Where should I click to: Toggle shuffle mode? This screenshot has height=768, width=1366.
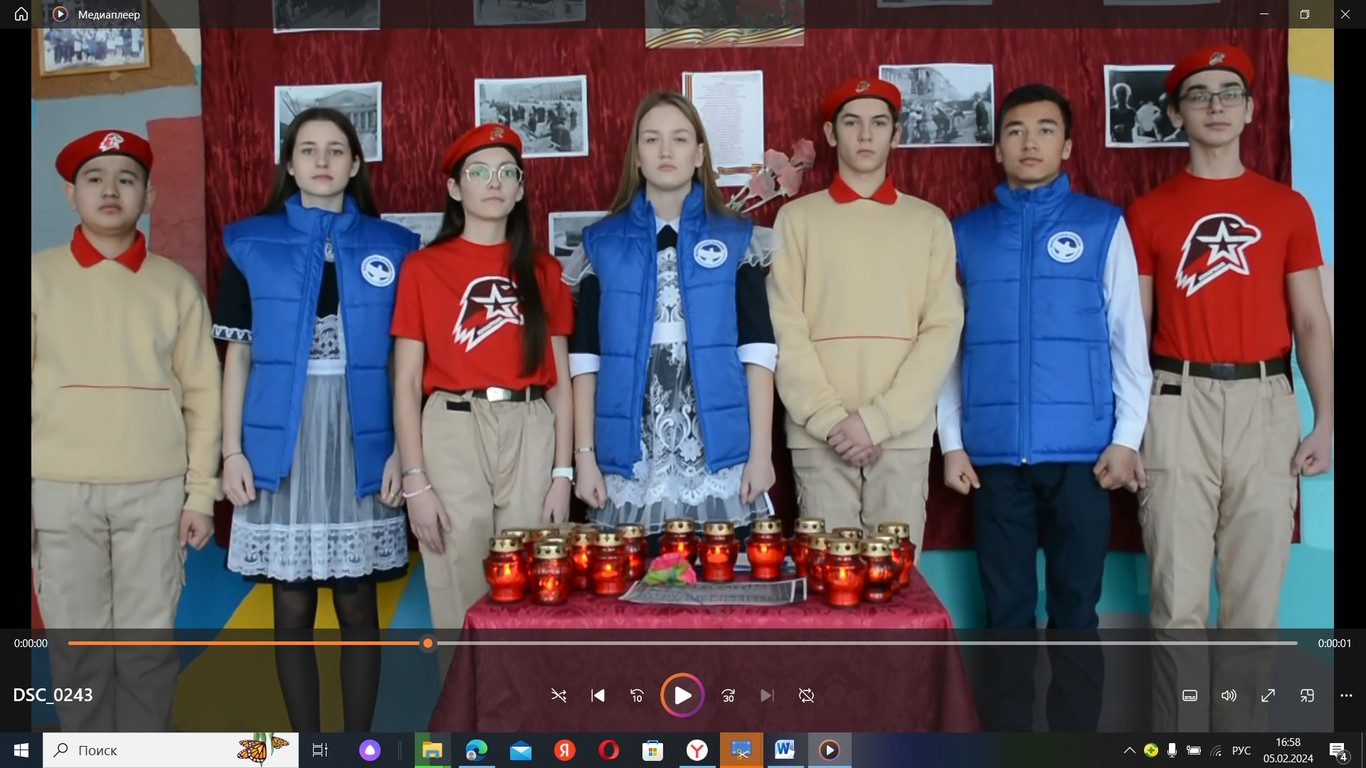[x=559, y=696]
